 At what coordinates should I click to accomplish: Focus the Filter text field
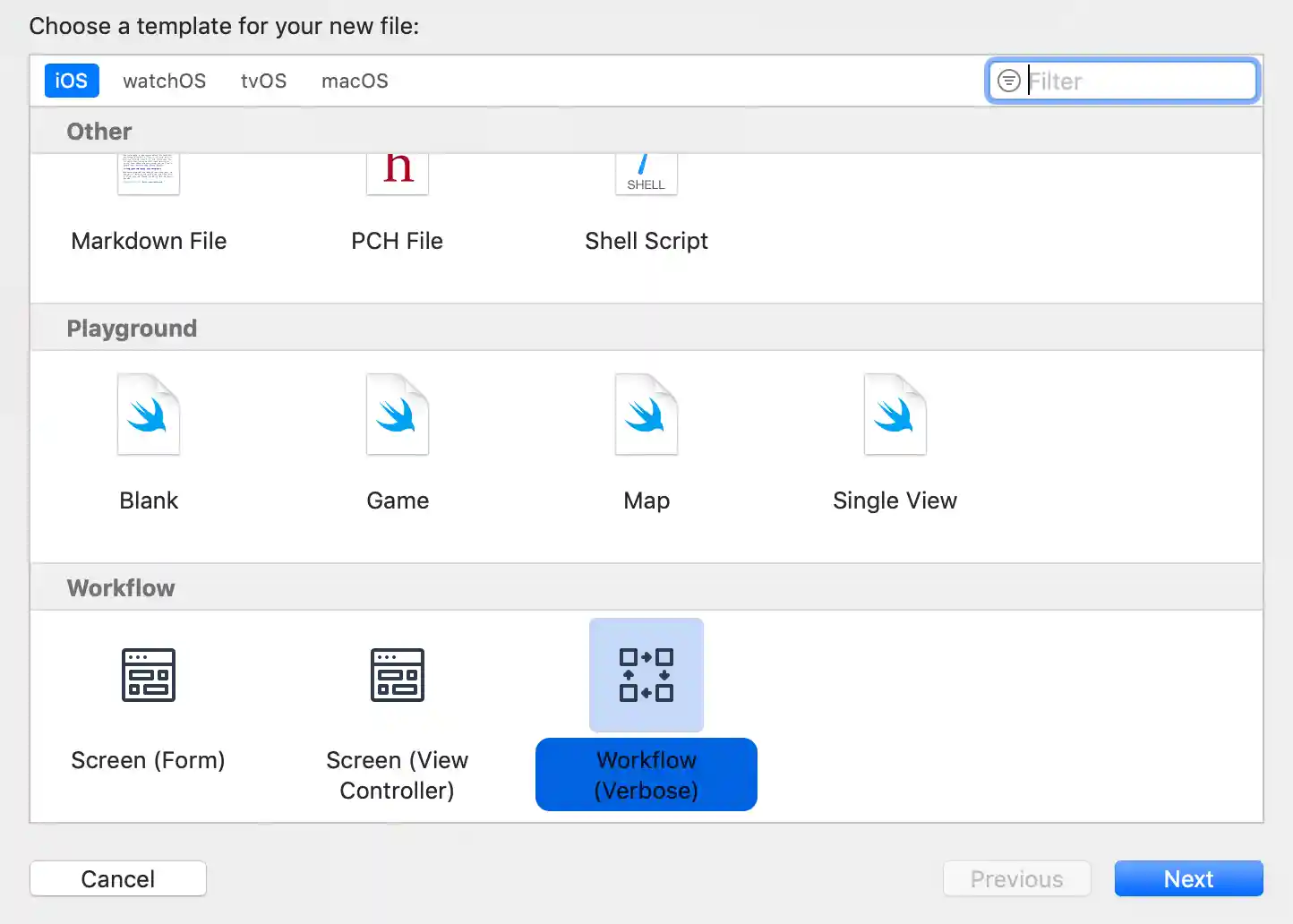point(1137,81)
